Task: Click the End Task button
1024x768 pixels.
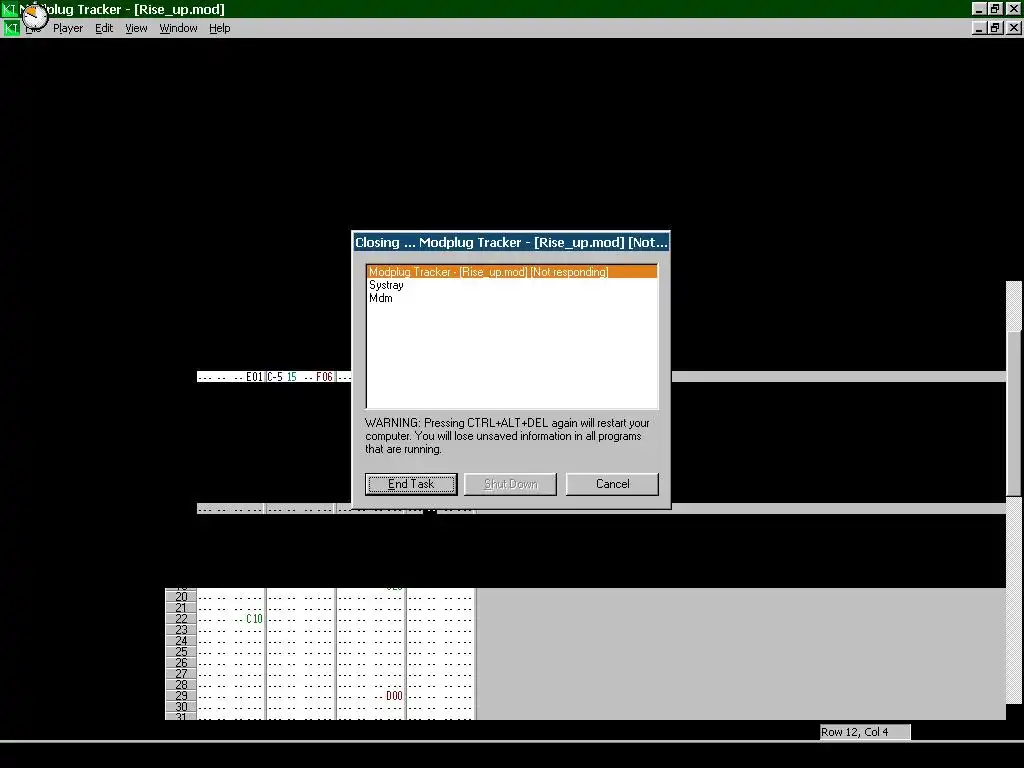Action: pyautogui.click(x=411, y=484)
